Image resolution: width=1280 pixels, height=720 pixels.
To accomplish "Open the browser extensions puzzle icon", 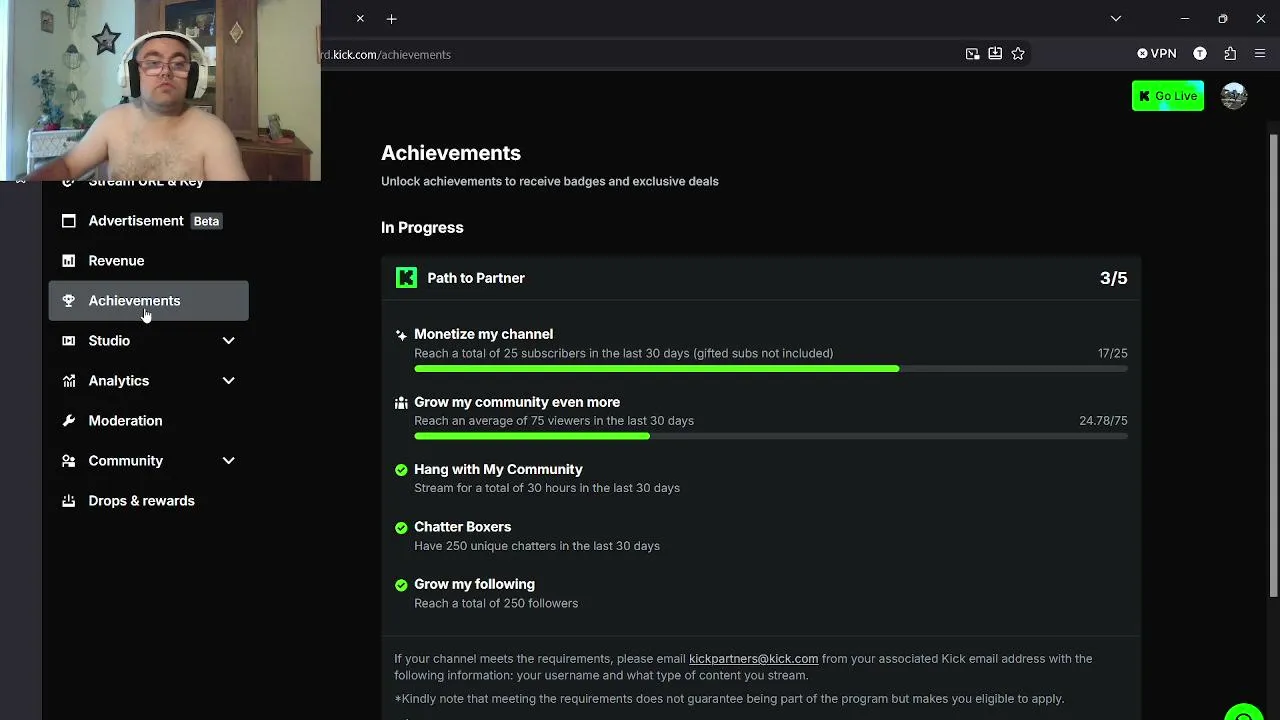I will point(1230,54).
